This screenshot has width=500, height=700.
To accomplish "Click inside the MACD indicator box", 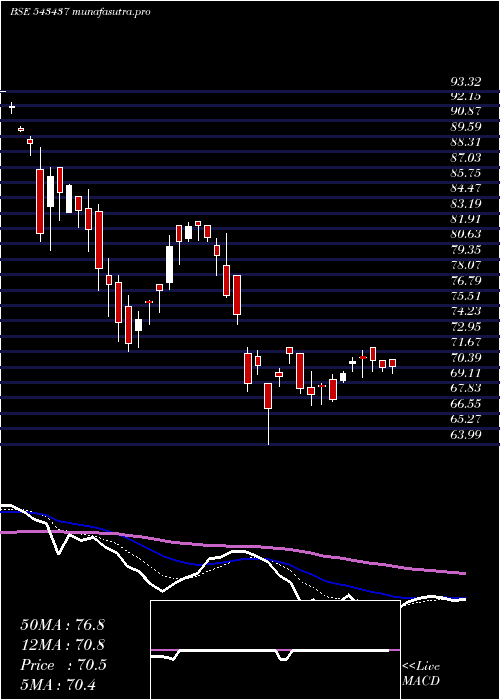I will 275,650.
